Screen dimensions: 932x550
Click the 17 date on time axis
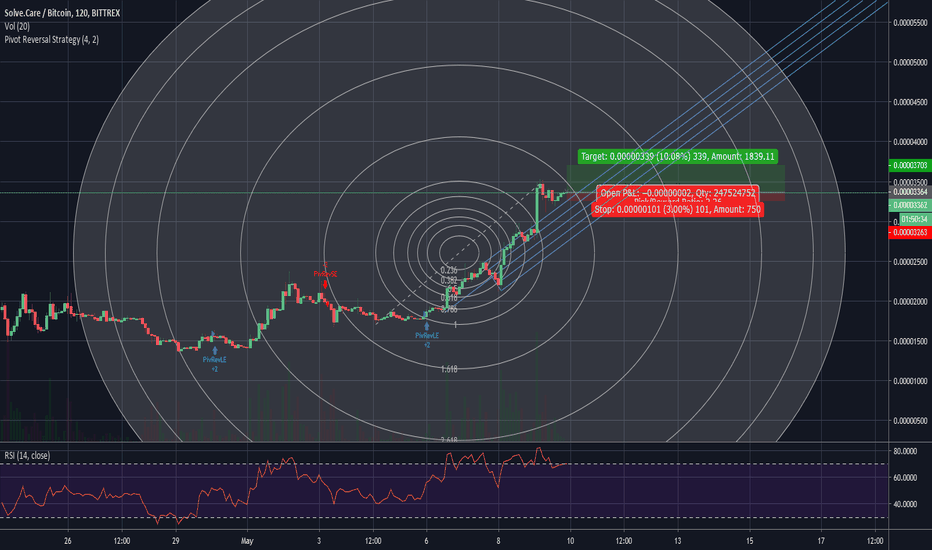click(x=821, y=541)
